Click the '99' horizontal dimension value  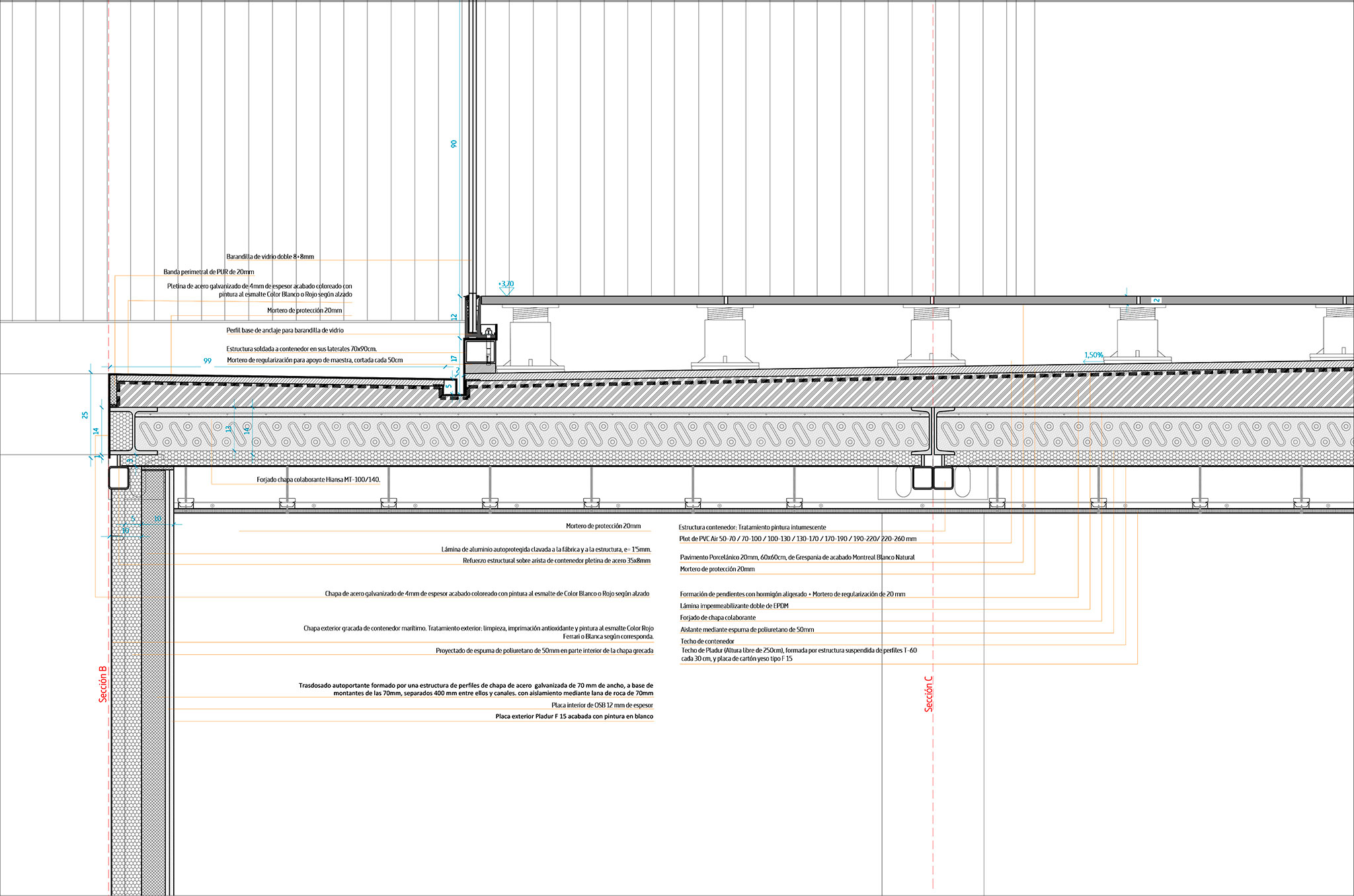pos(208,361)
